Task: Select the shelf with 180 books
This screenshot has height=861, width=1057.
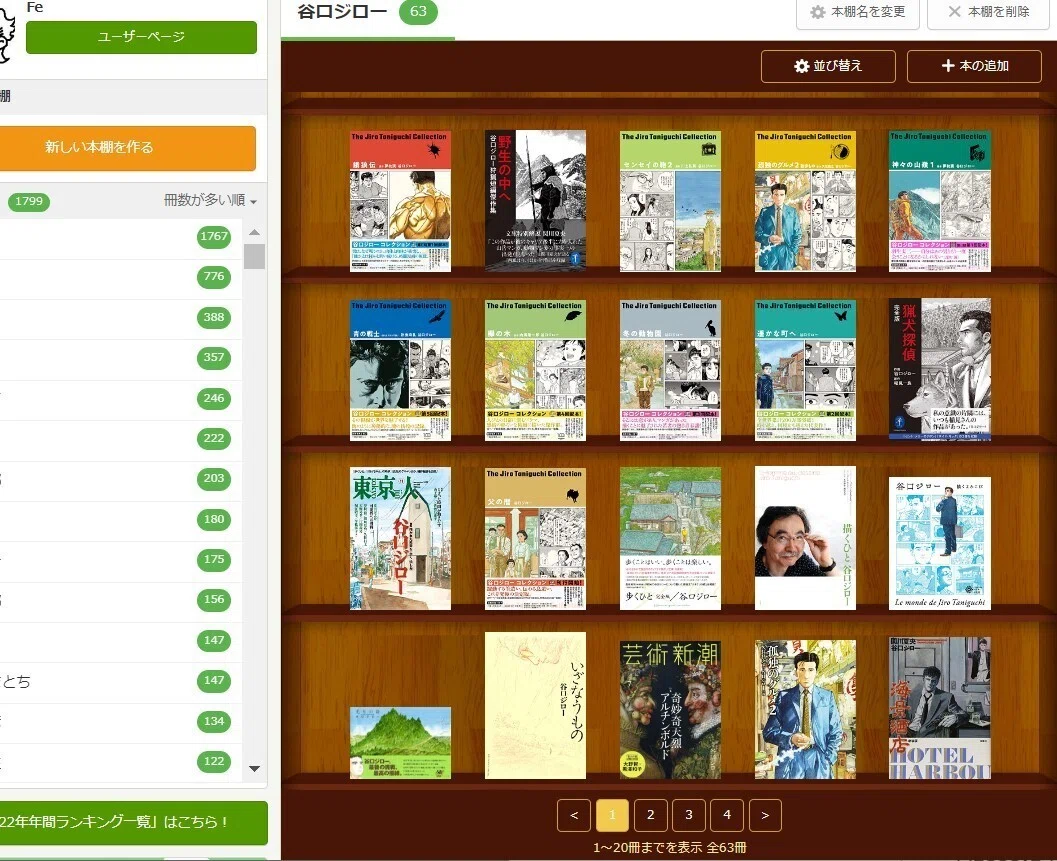Action: (121, 520)
